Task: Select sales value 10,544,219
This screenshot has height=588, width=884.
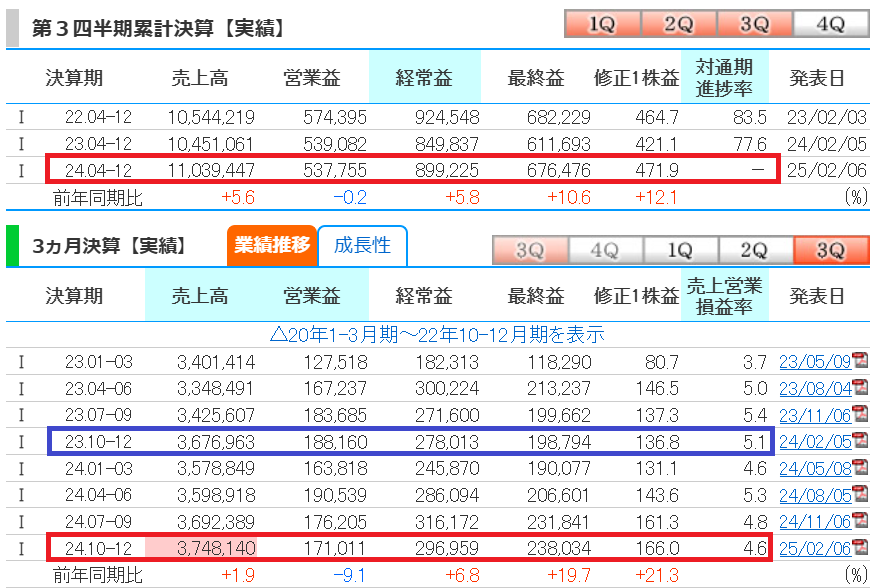Action: pos(211,117)
